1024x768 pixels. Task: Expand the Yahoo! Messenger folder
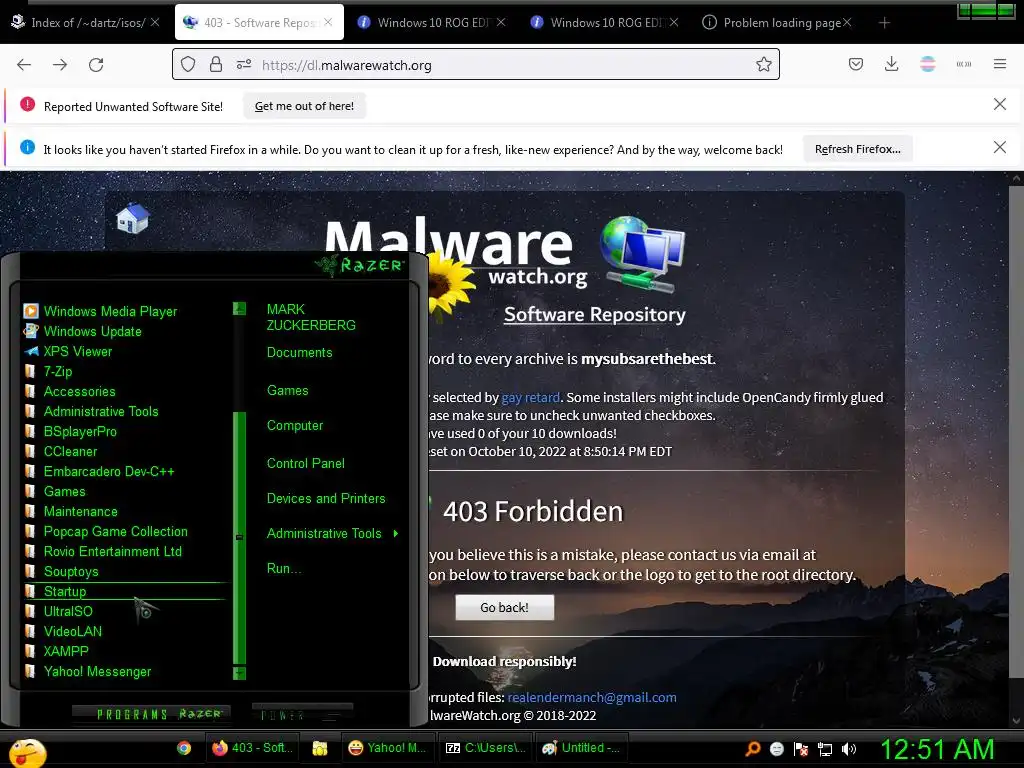click(x=97, y=671)
